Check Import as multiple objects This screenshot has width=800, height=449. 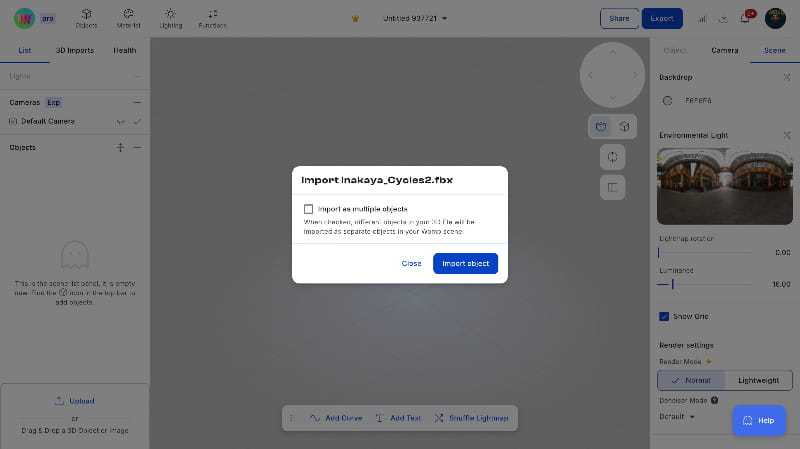(308, 209)
